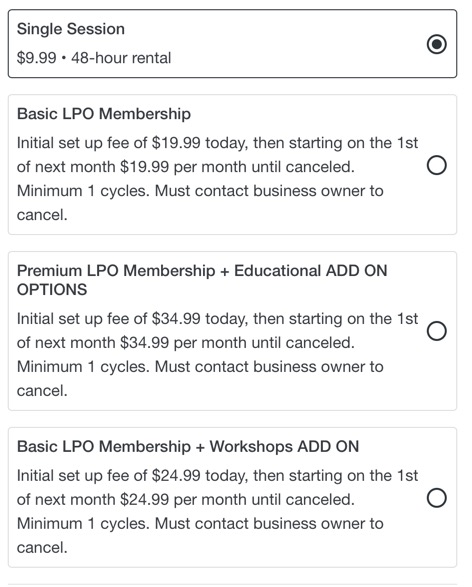Choose the Basic LPO Membership radio button
Viewport: 472px width, 587px height.
[x=436, y=165]
